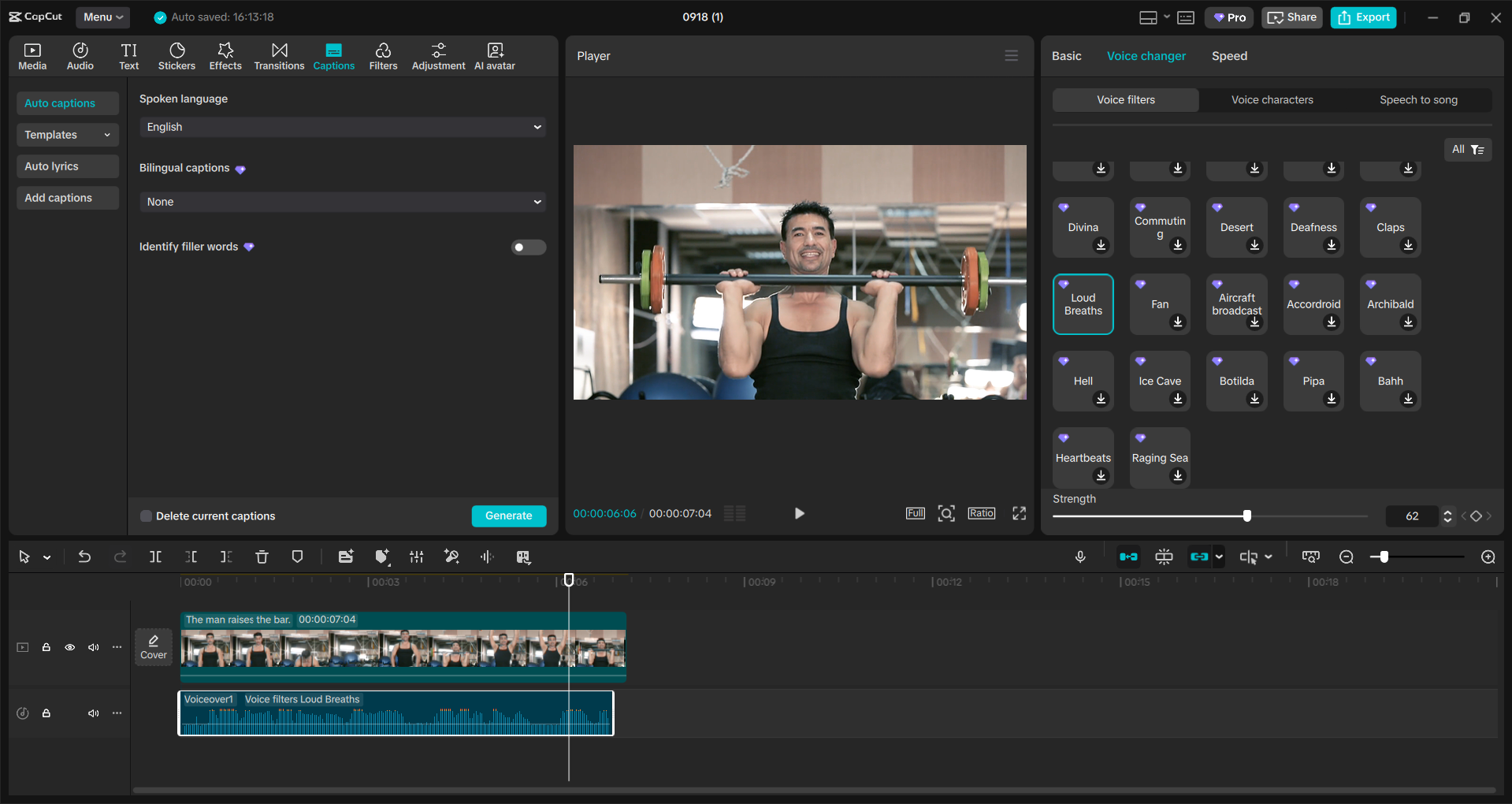Open the Speed tab in the right panel

click(x=1229, y=55)
